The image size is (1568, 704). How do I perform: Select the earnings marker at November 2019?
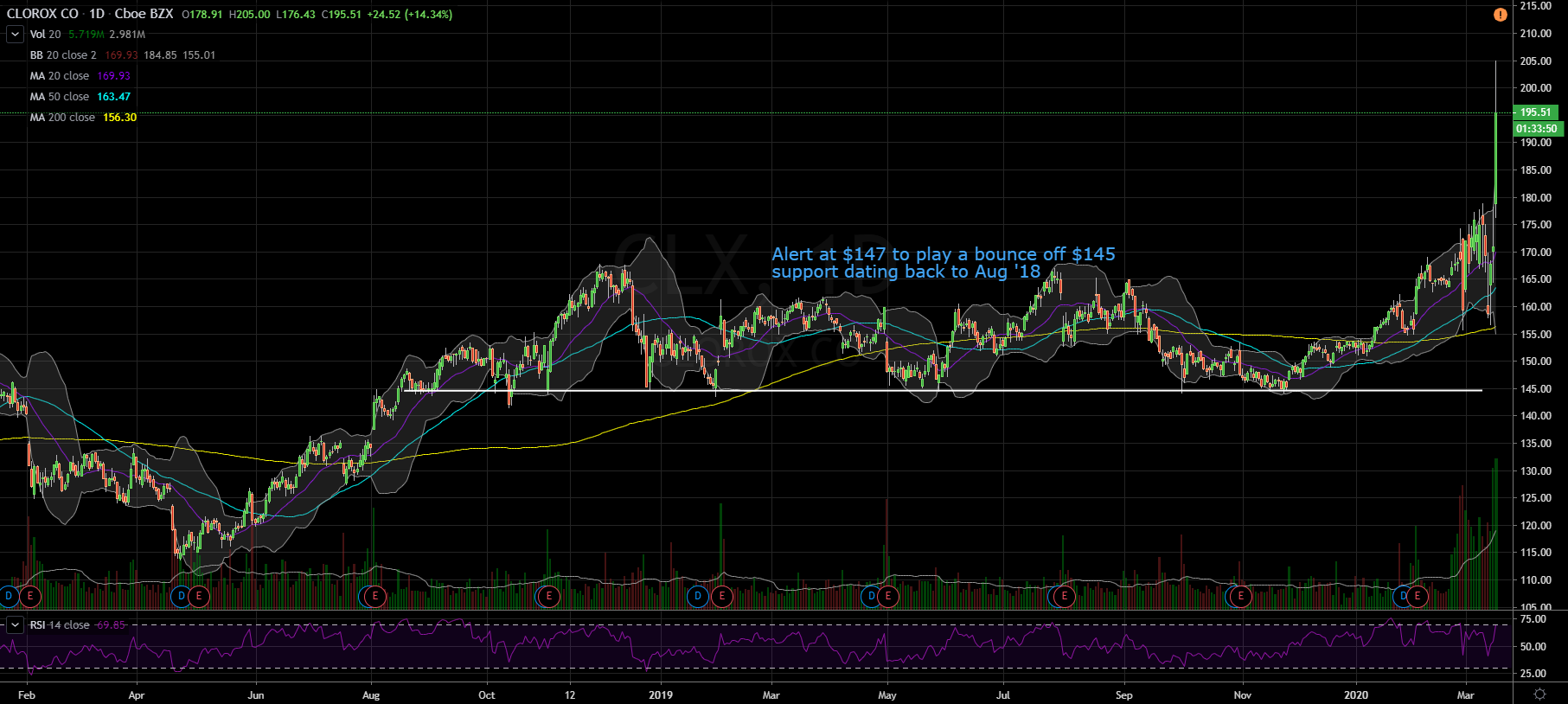tap(1240, 596)
